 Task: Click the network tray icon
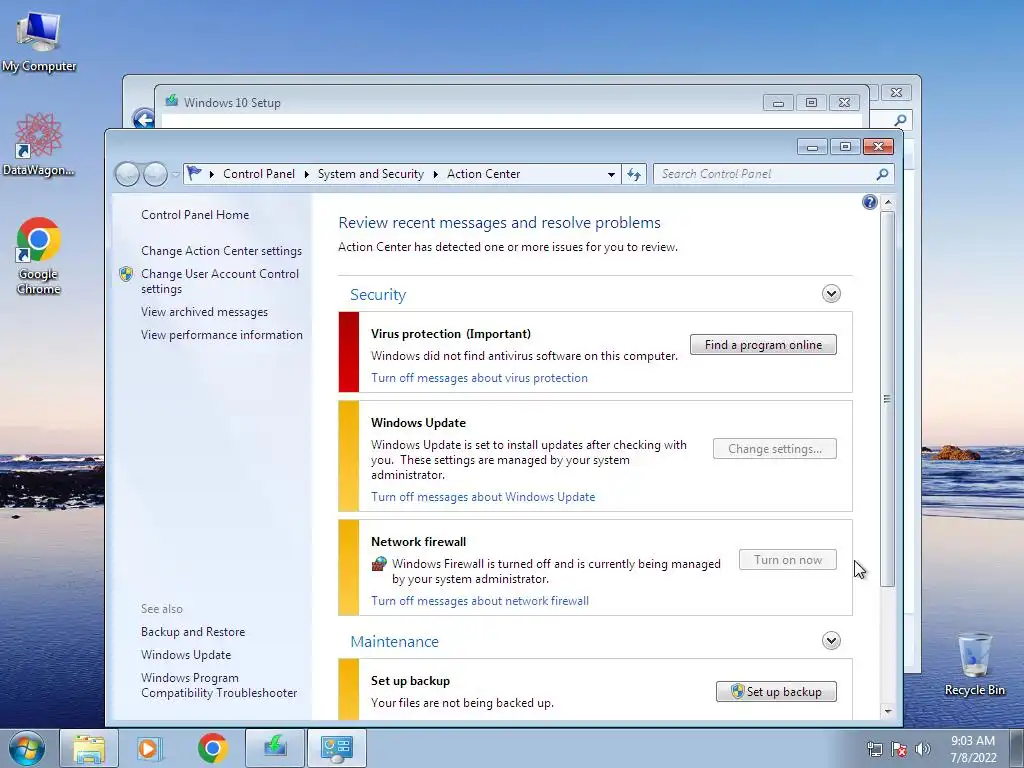[874, 749]
